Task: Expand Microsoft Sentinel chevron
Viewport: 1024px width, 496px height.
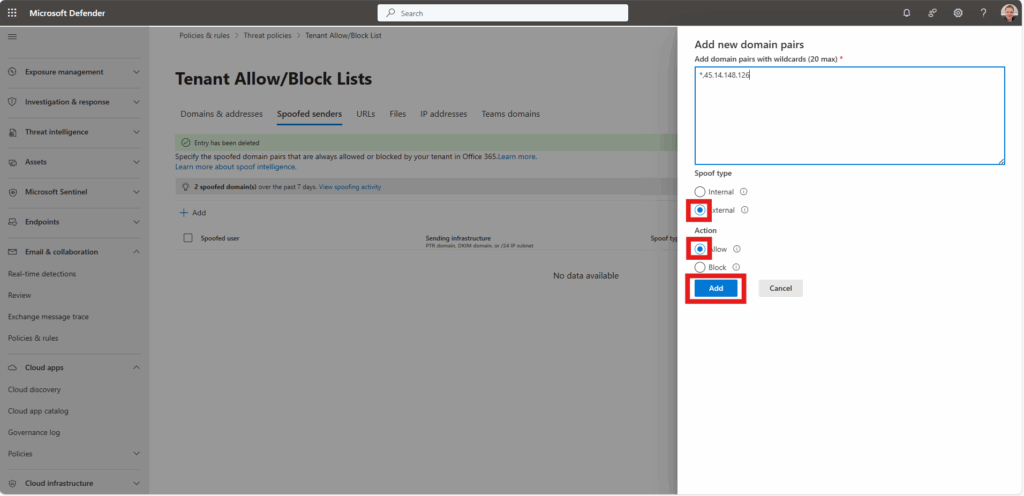Action: 136,192
